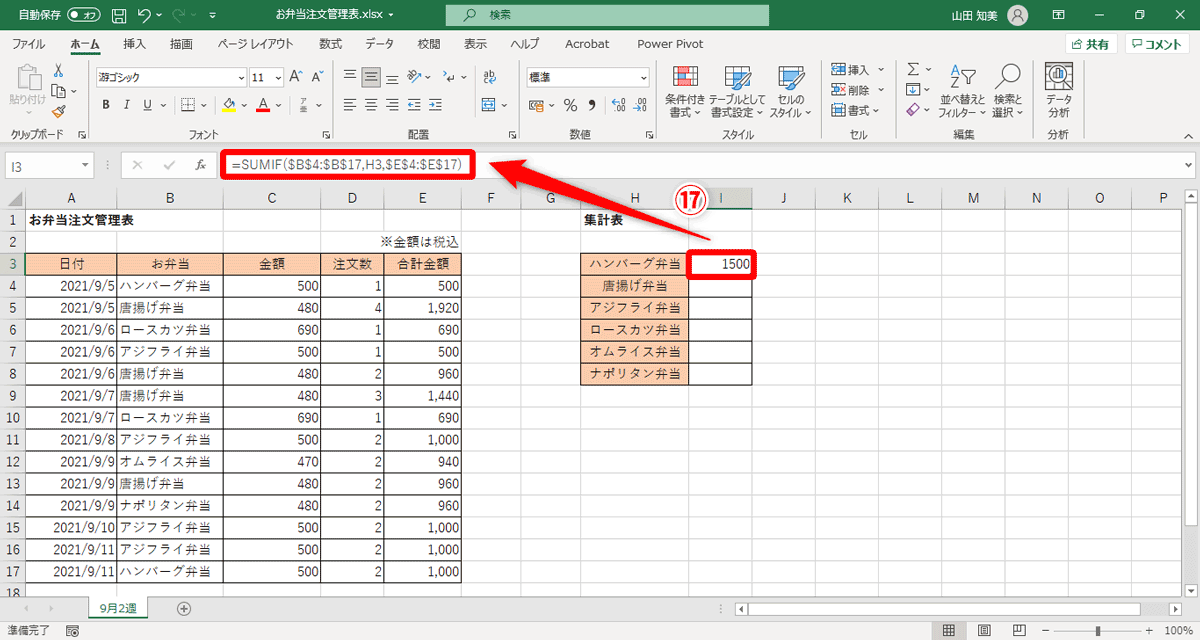Click the formula bar confirm checkmark
The width and height of the screenshot is (1200, 640).
click(x=169, y=165)
